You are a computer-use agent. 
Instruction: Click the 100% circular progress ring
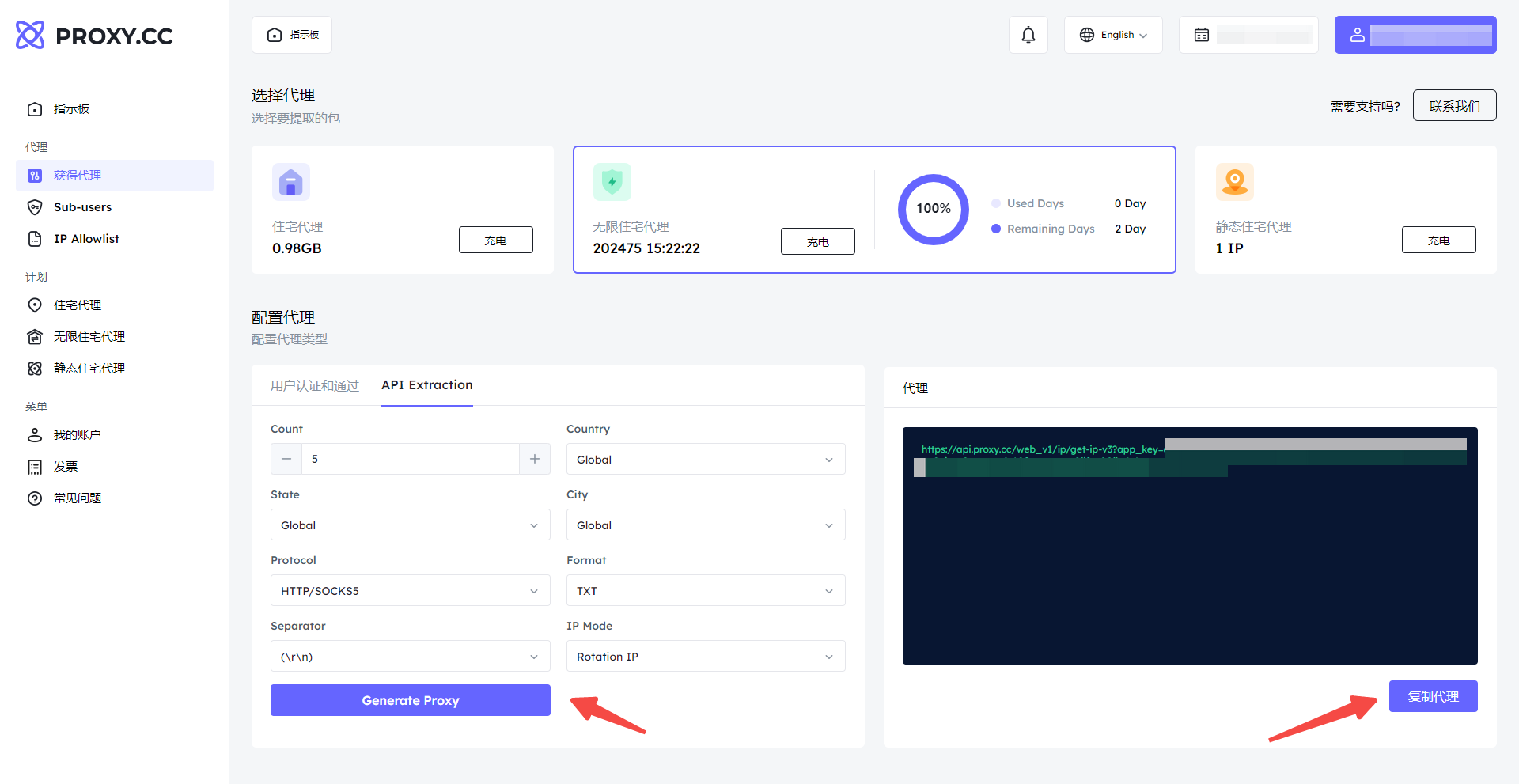point(934,210)
